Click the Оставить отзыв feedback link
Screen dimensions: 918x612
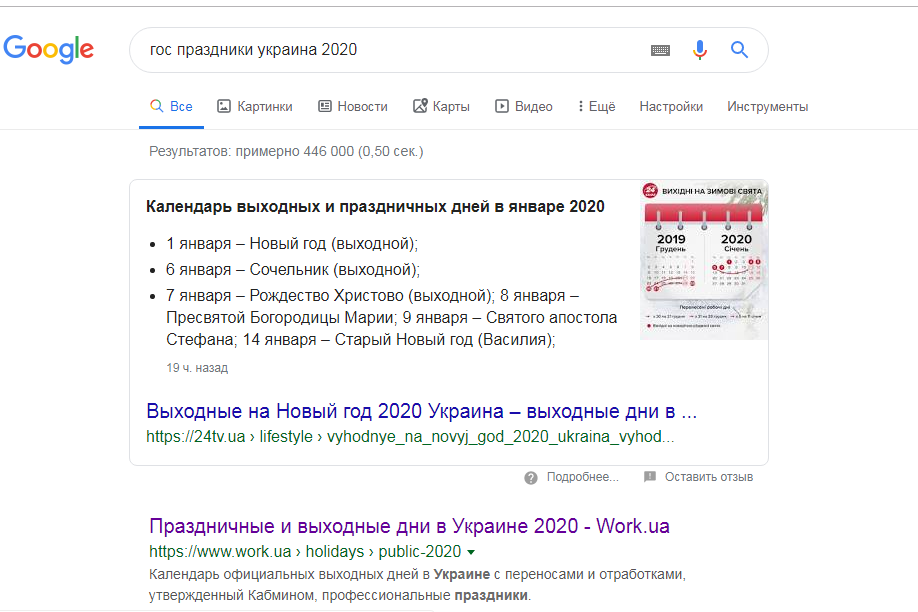pos(708,478)
